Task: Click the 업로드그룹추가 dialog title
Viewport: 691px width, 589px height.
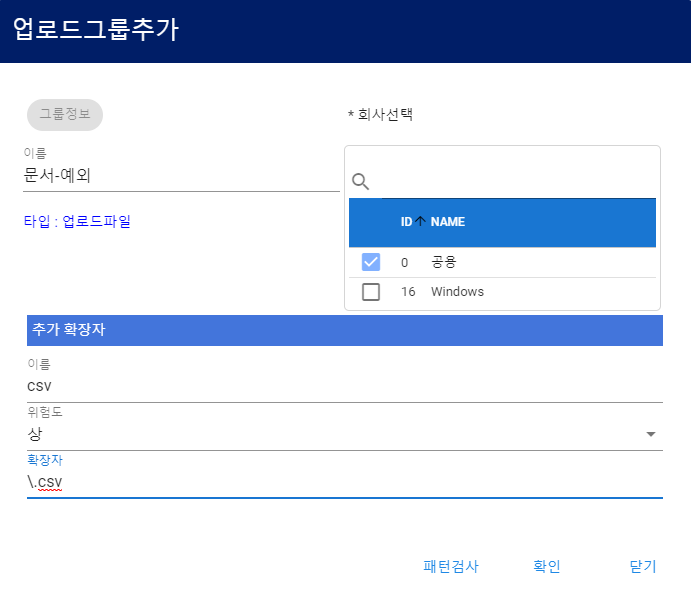Action: 96,30
